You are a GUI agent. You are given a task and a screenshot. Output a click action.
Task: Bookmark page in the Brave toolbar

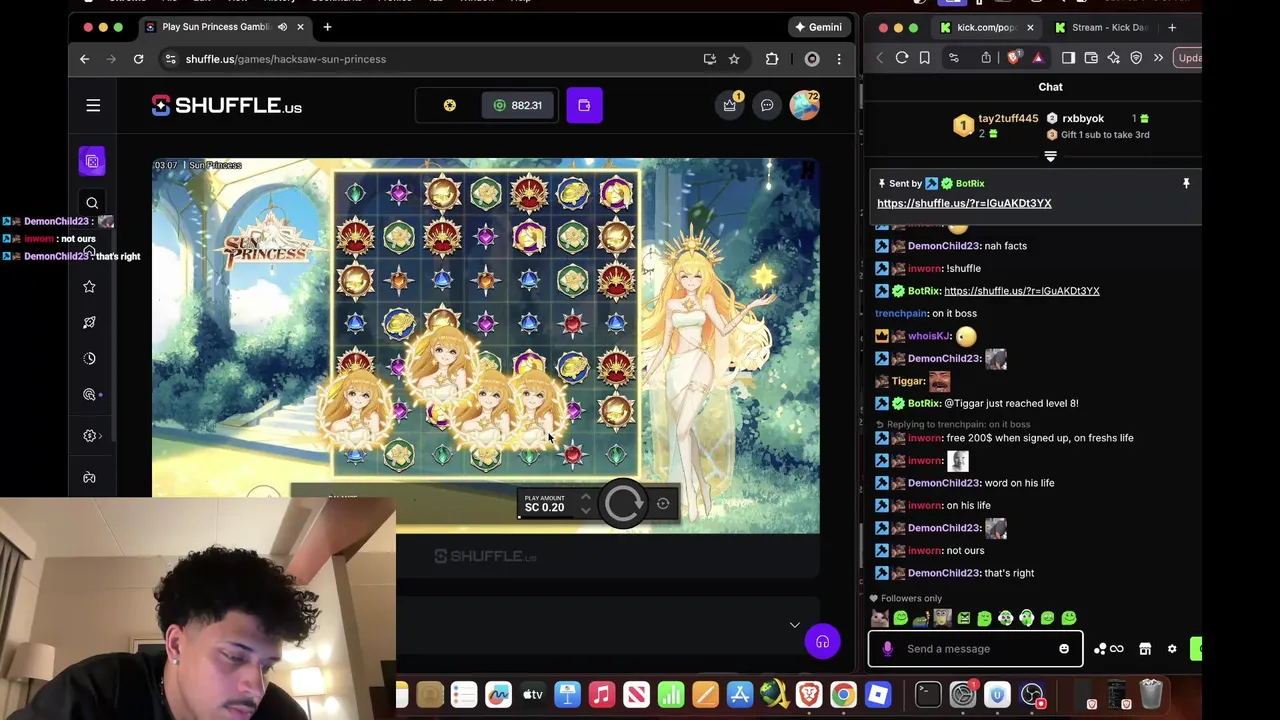click(x=925, y=58)
